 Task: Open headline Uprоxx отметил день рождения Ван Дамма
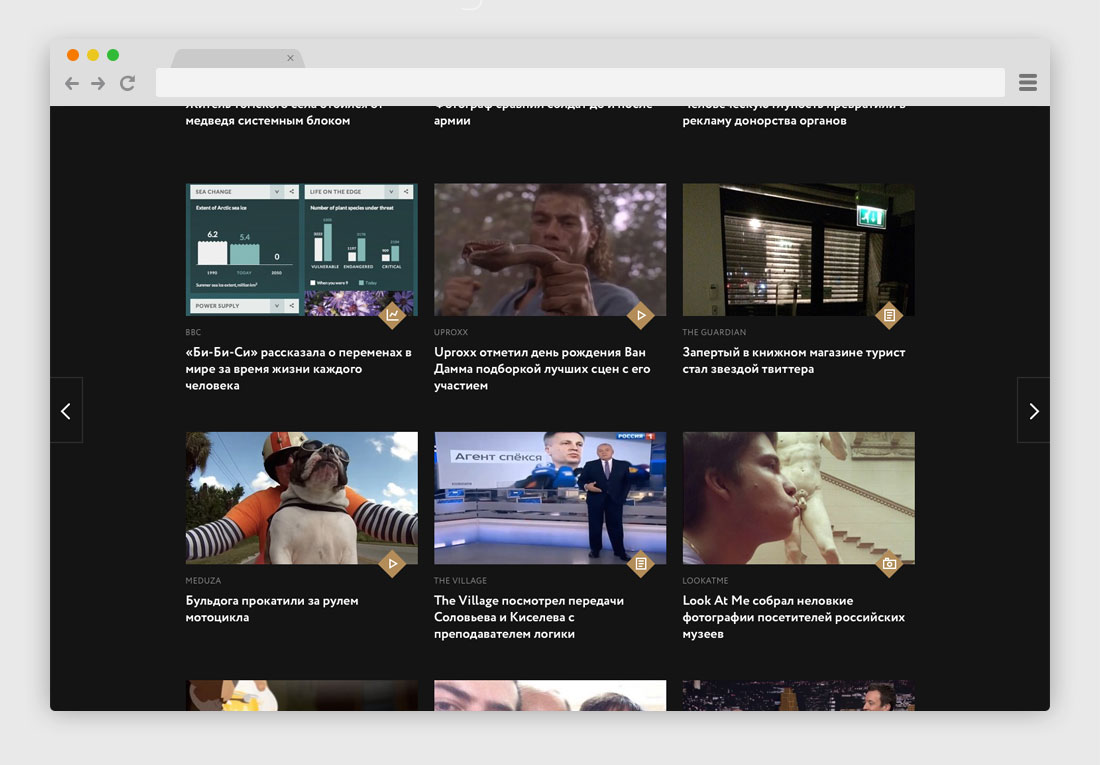(x=542, y=368)
